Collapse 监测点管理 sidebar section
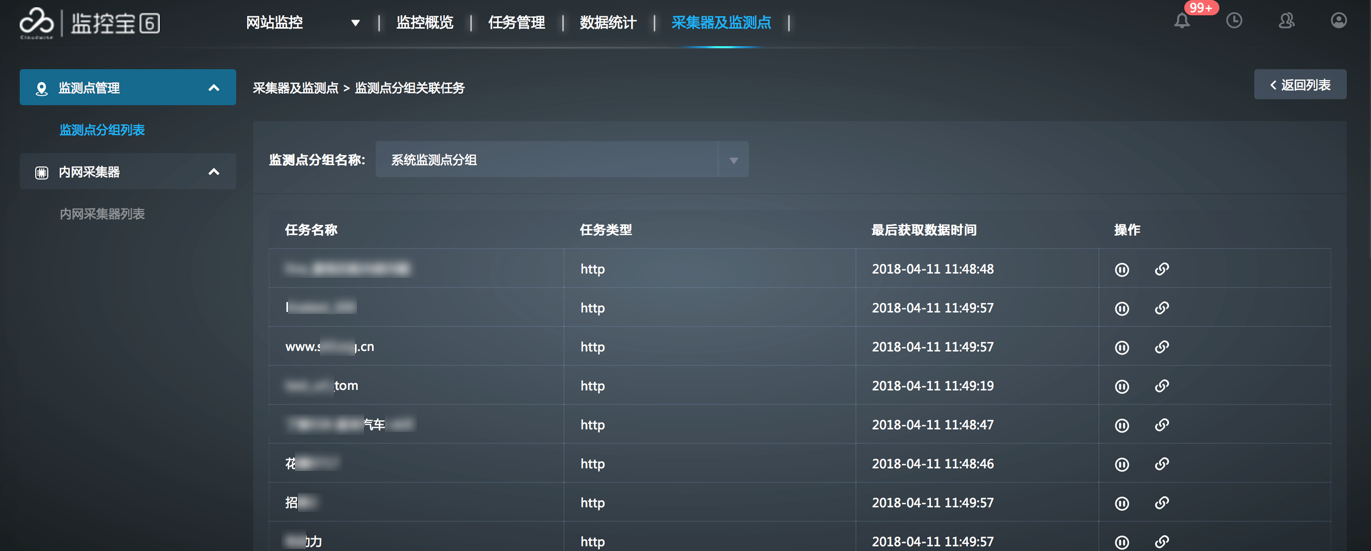This screenshot has height=551, width=1371. [213, 88]
